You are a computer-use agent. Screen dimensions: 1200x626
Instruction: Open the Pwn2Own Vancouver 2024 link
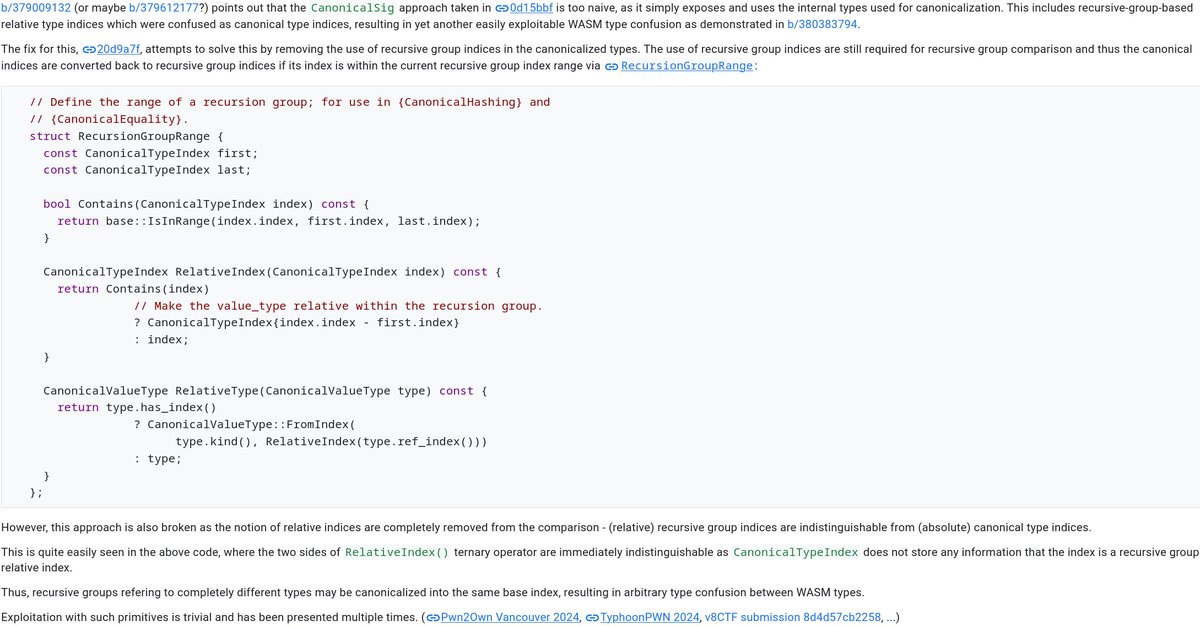(x=510, y=617)
